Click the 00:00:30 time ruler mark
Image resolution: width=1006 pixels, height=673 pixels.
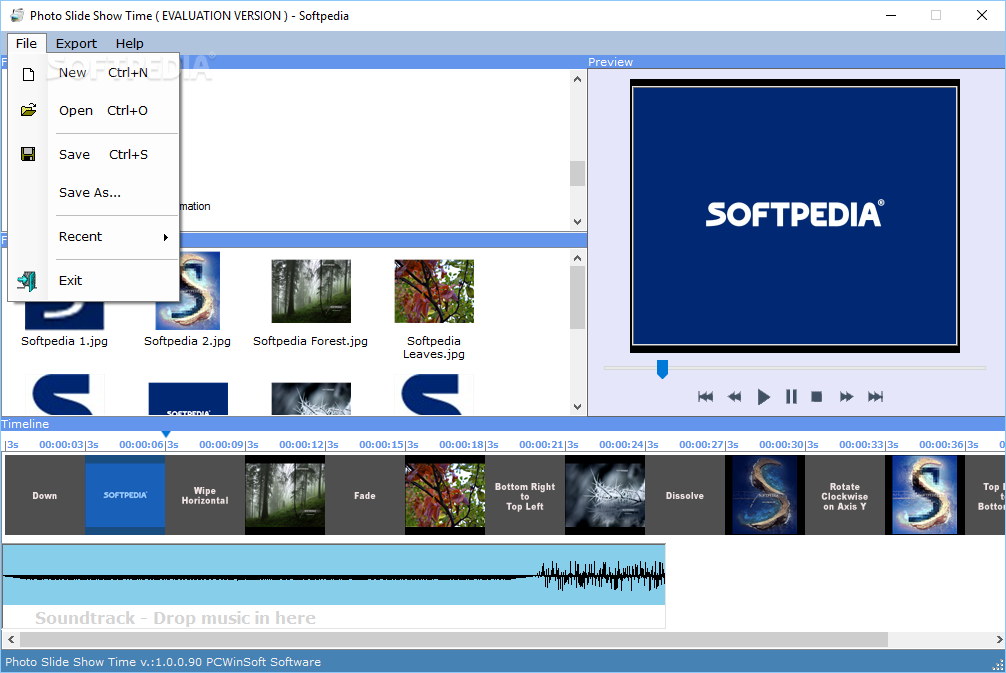click(x=781, y=445)
